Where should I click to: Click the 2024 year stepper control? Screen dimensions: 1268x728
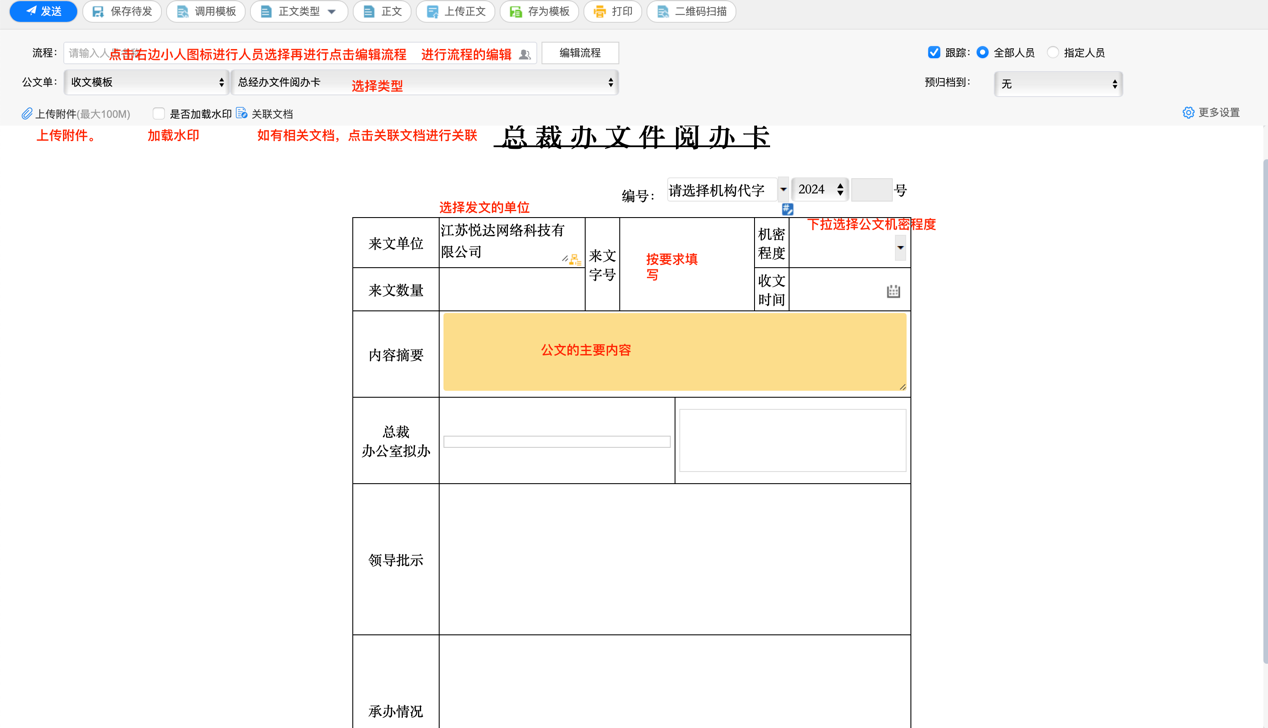[x=841, y=189]
